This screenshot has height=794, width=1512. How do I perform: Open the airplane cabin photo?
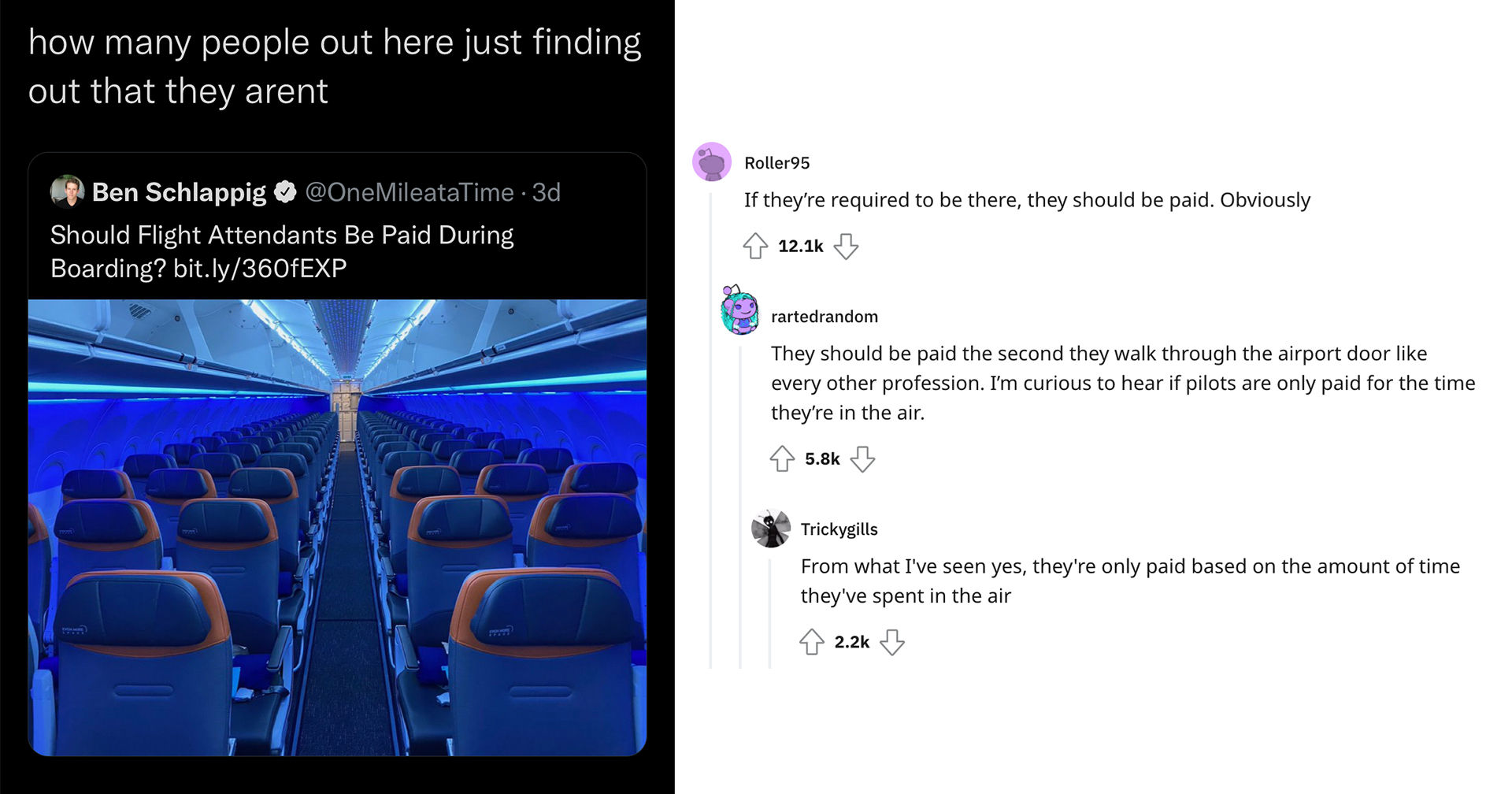pyautogui.click(x=337, y=526)
